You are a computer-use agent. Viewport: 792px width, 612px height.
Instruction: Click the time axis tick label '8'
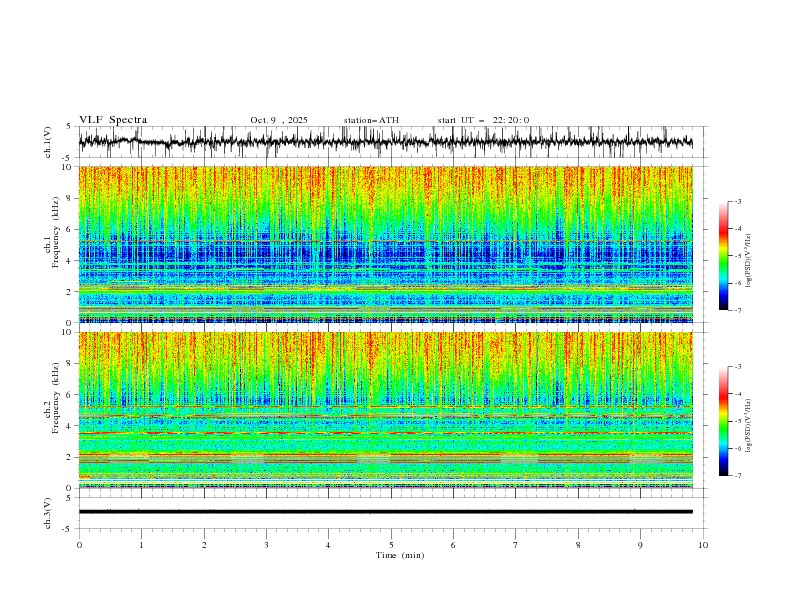[x=578, y=545]
